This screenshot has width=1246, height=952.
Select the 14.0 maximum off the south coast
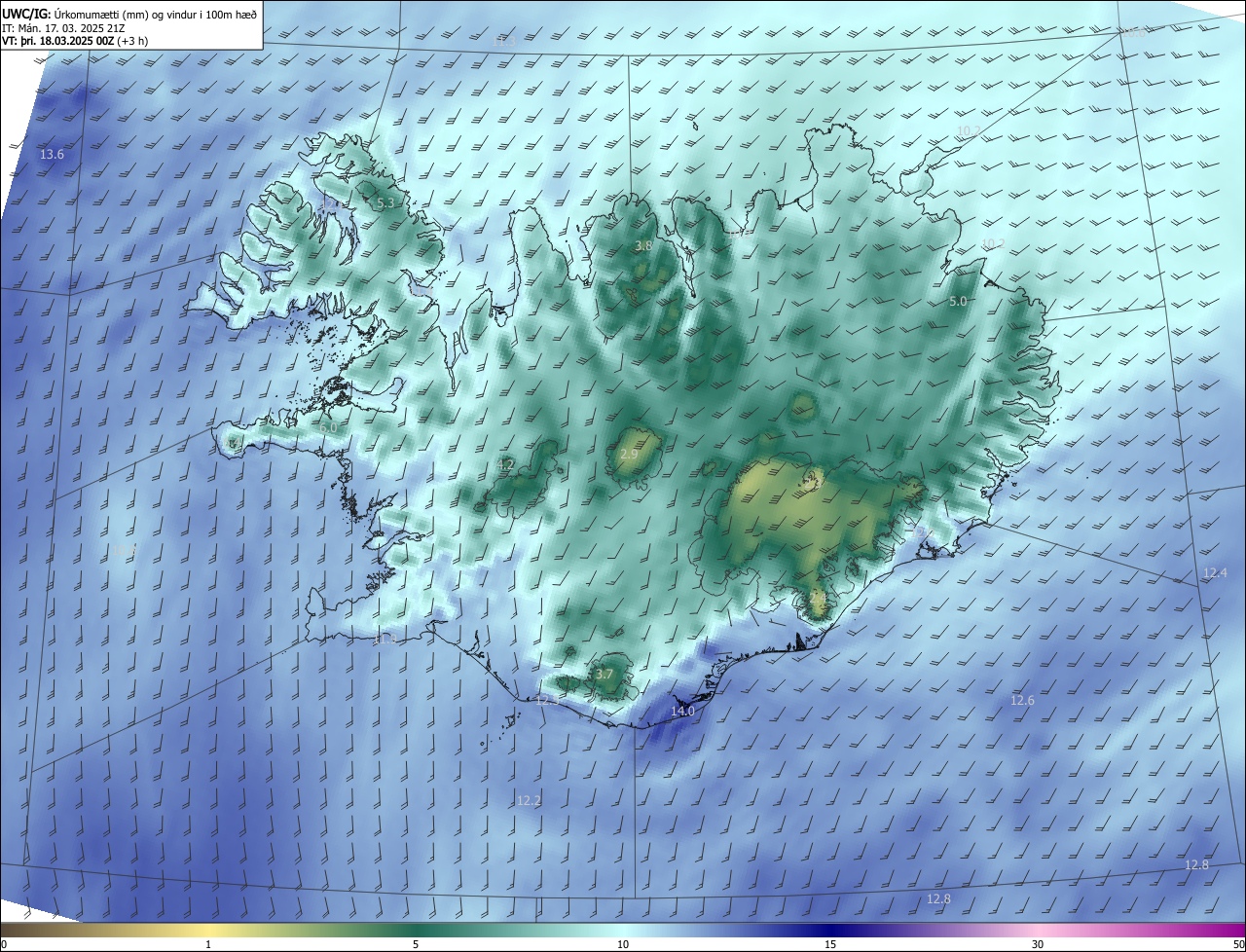[683, 712]
